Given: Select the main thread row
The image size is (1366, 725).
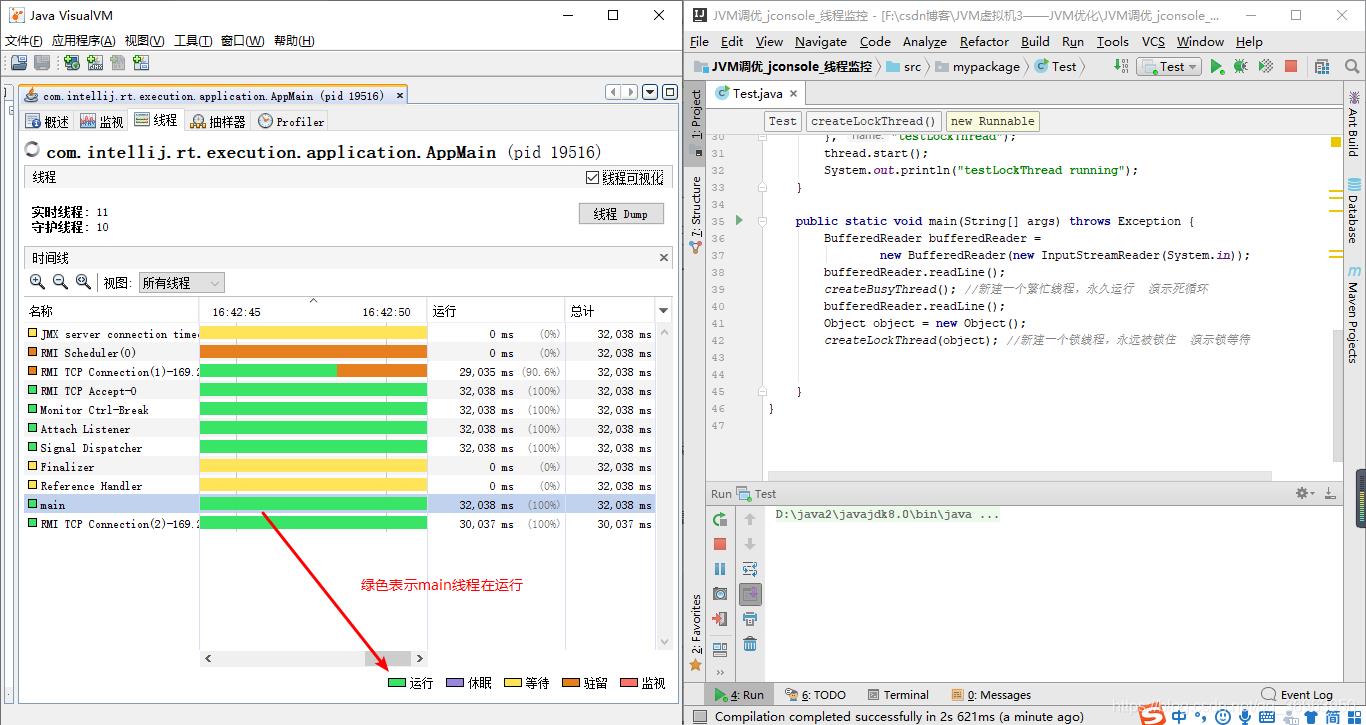Looking at the screenshot, I should 340,505.
